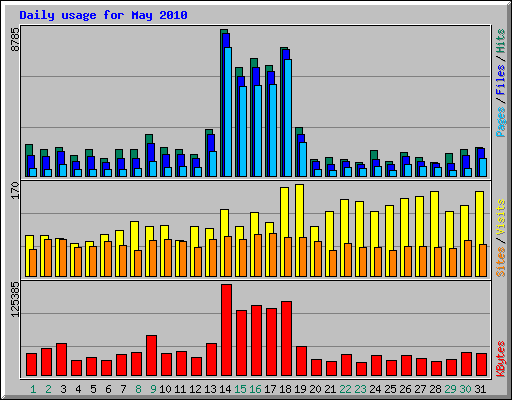Viewport: 512px width, 400px height.
Task: Pick the yellow Visits bar for day 19
Action: point(300,210)
